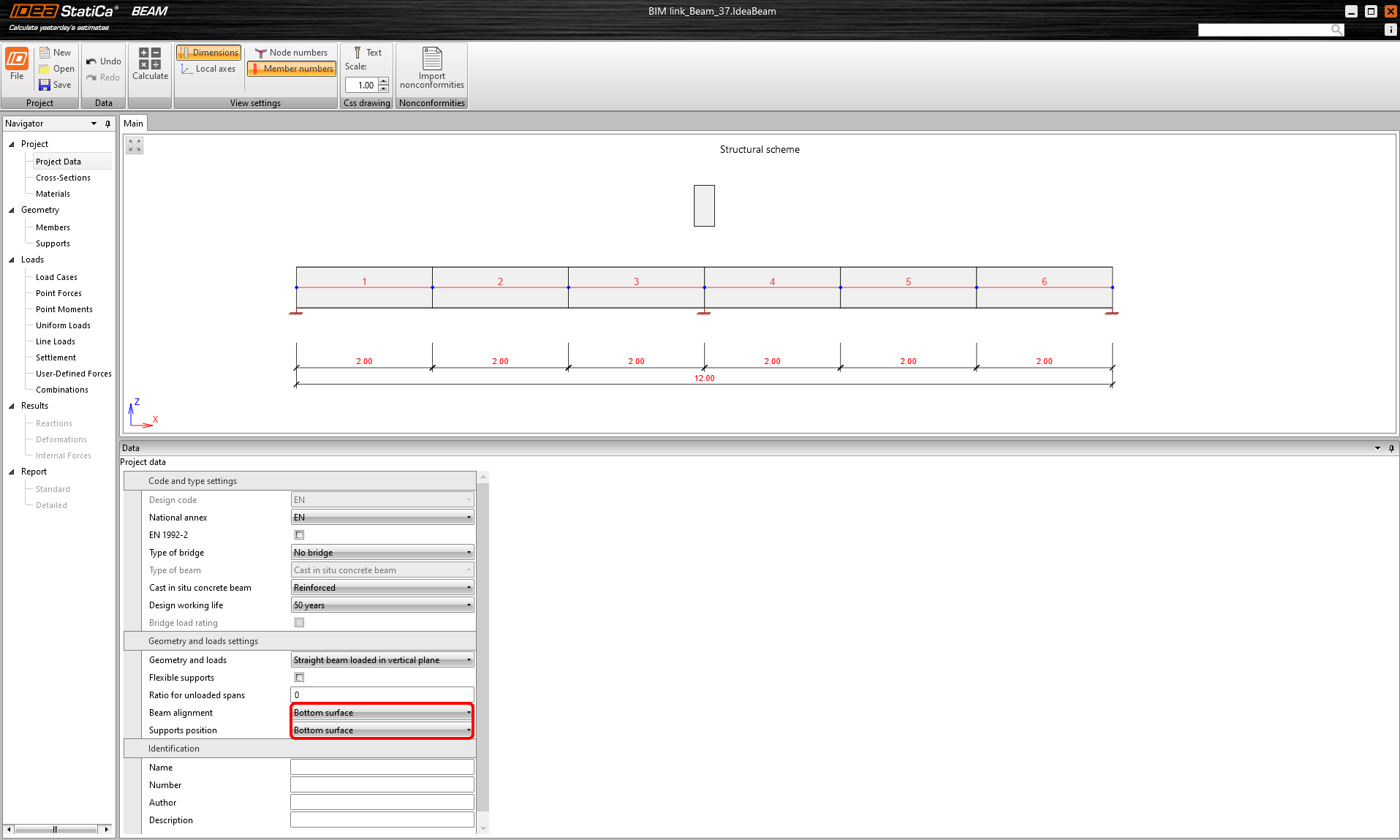Click the Ratio for unloaded spans field
Screen dimensions: 1400x840
[382, 695]
